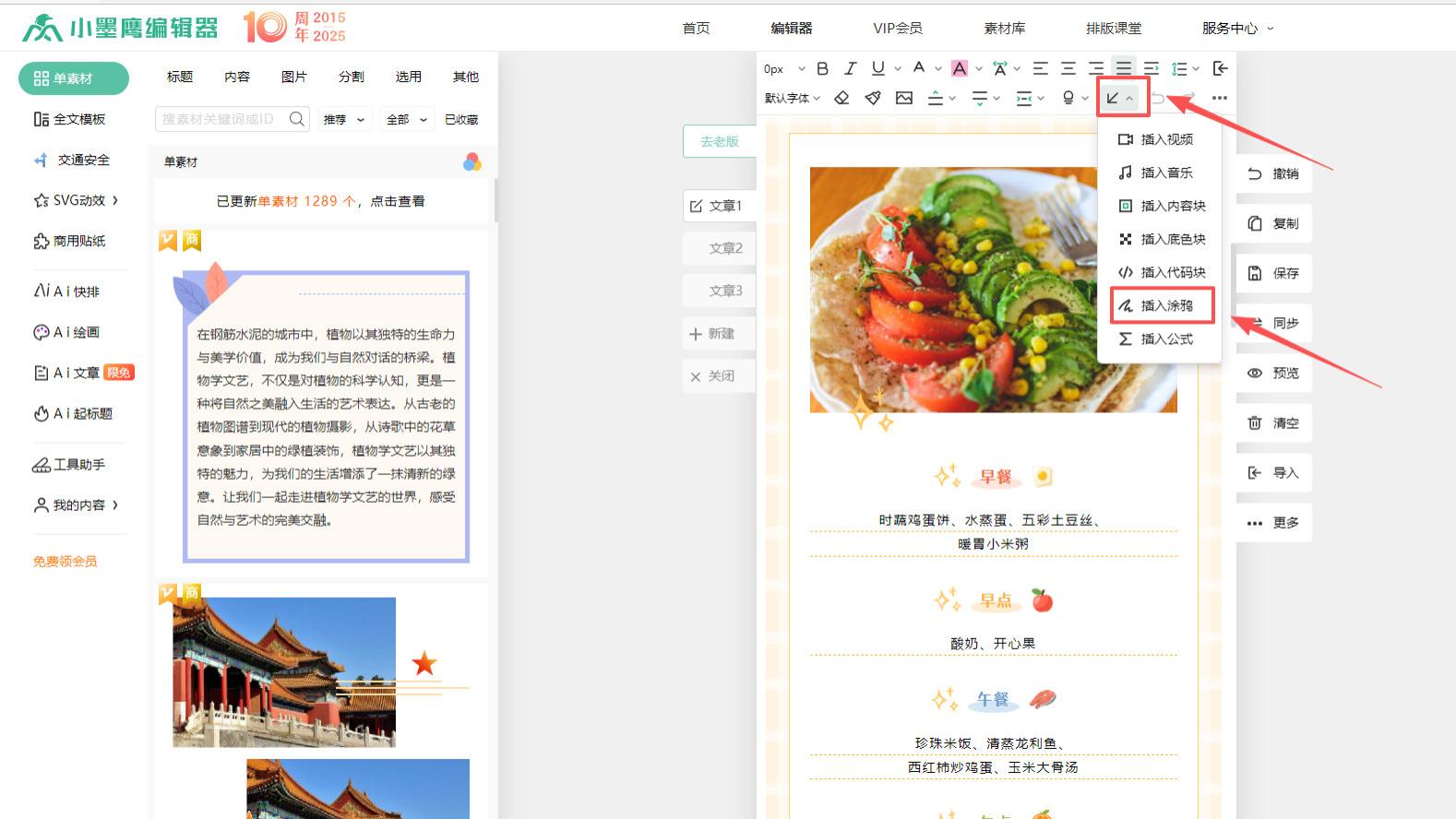The width and height of the screenshot is (1456, 819).
Task: Open 全文模板 in sidebar
Action: [x=70, y=119]
